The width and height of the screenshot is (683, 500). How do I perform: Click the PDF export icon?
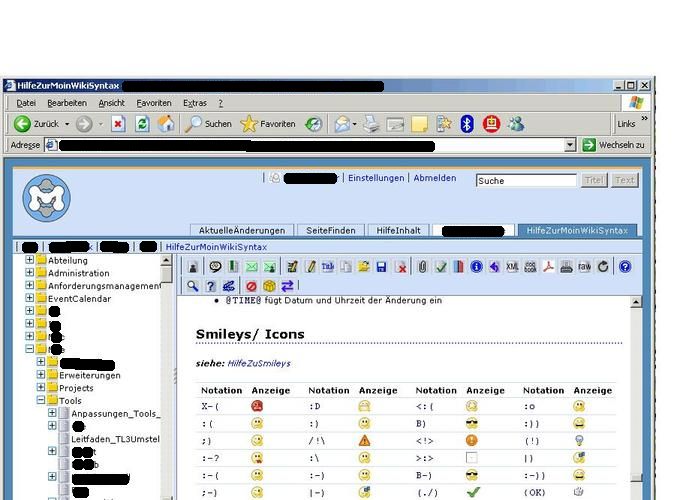tap(548, 267)
